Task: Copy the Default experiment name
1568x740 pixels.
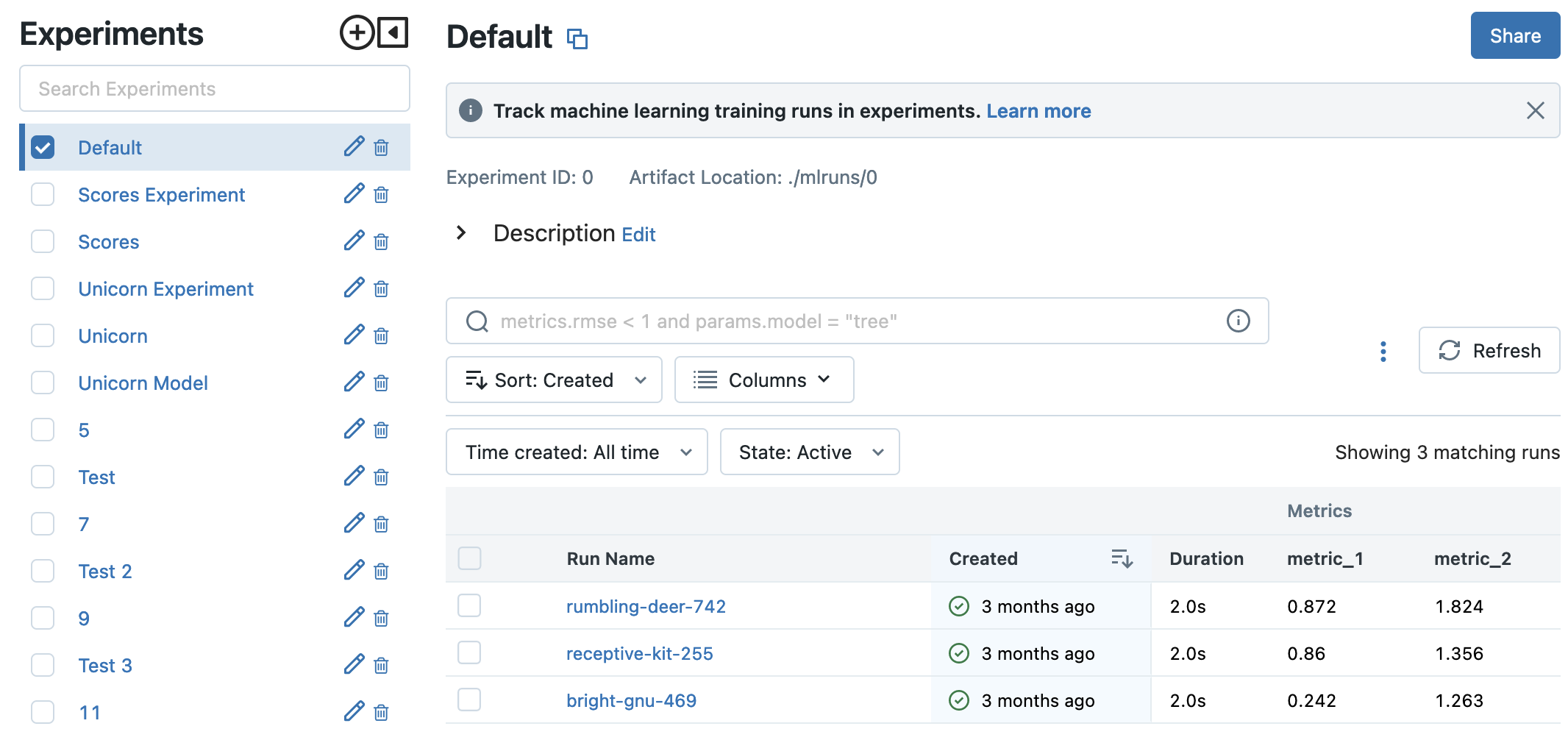Action: click(577, 38)
